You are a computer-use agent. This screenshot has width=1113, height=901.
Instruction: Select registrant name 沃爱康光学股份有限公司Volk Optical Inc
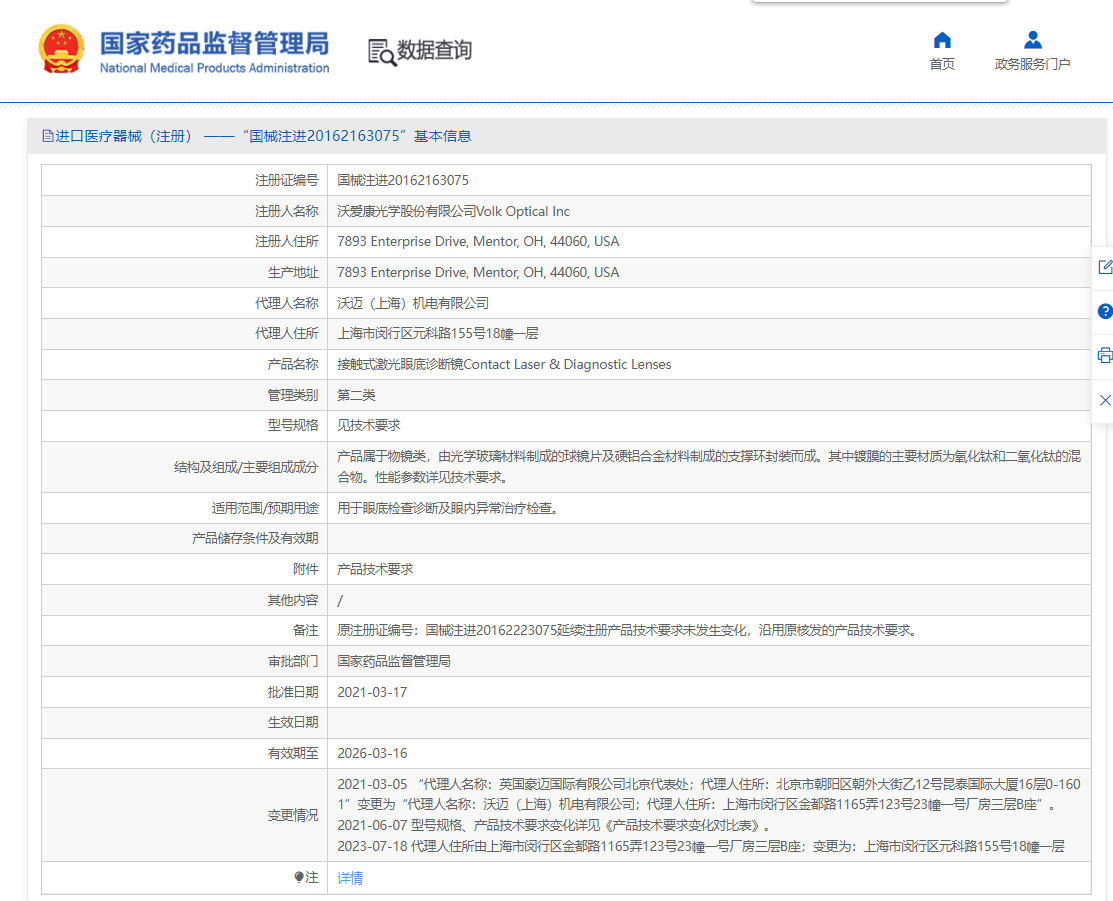tap(454, 211)
